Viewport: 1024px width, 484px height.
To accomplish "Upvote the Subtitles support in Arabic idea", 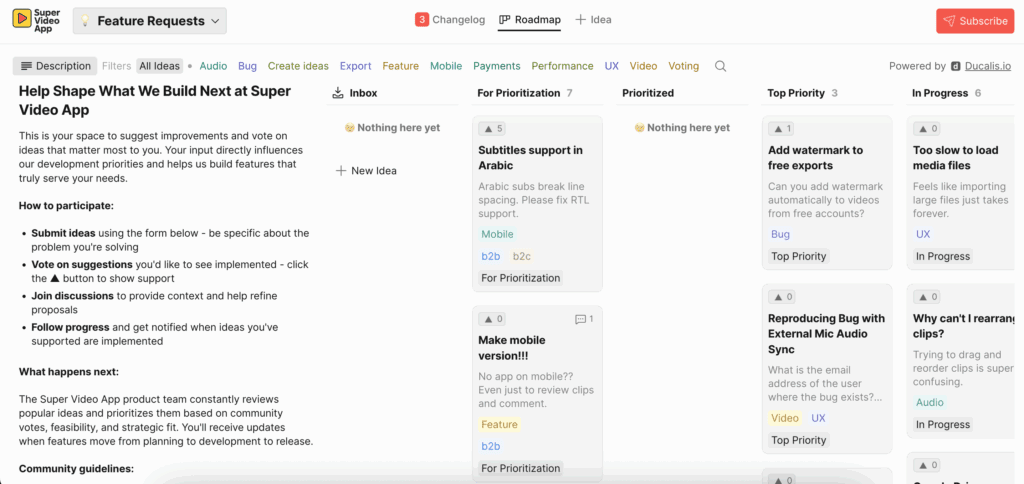I will click(493, 129).
